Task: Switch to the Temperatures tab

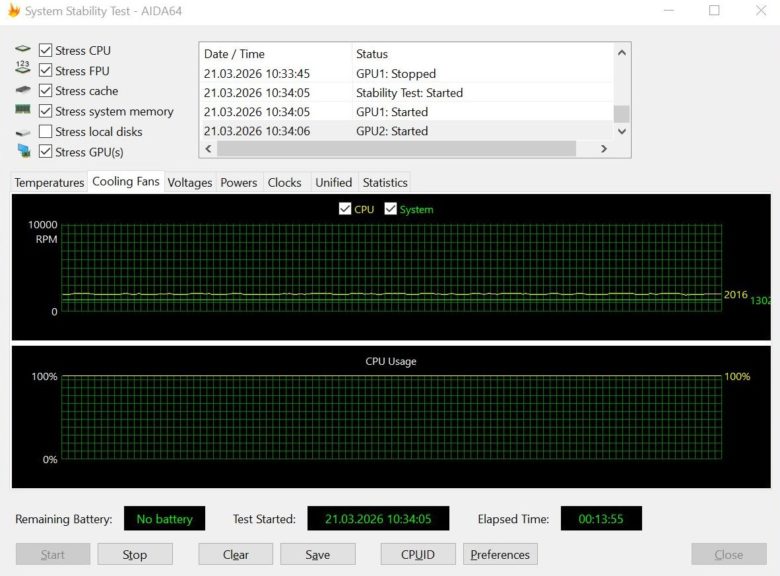Action: pyautogui.click(x=49, y=183)
